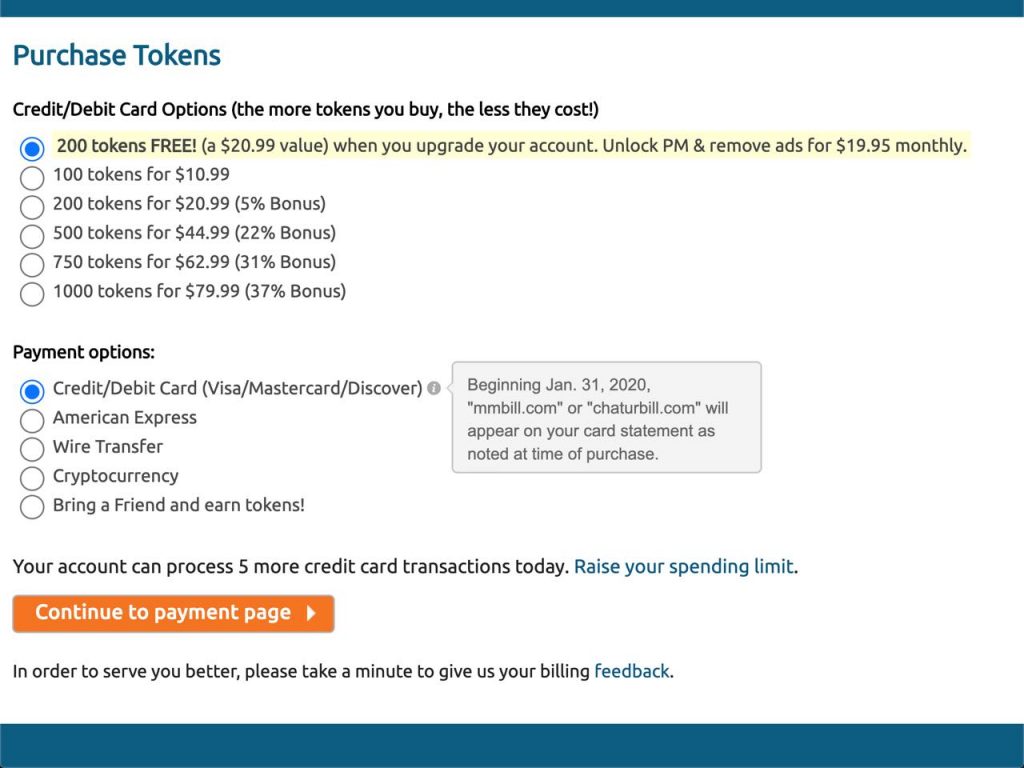
Task: Choose 750 tokens for $62.99 option
Action: point(32,264)
